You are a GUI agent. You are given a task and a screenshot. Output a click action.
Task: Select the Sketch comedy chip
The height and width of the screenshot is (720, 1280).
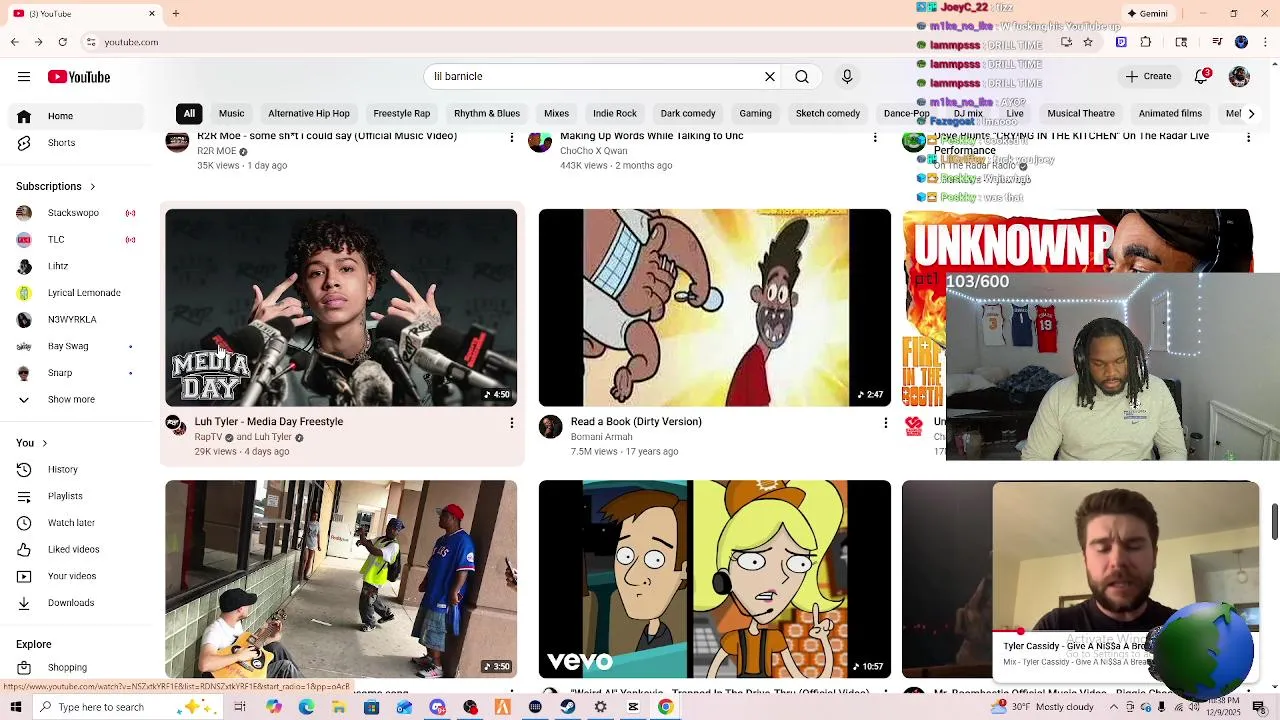(828, 113)
